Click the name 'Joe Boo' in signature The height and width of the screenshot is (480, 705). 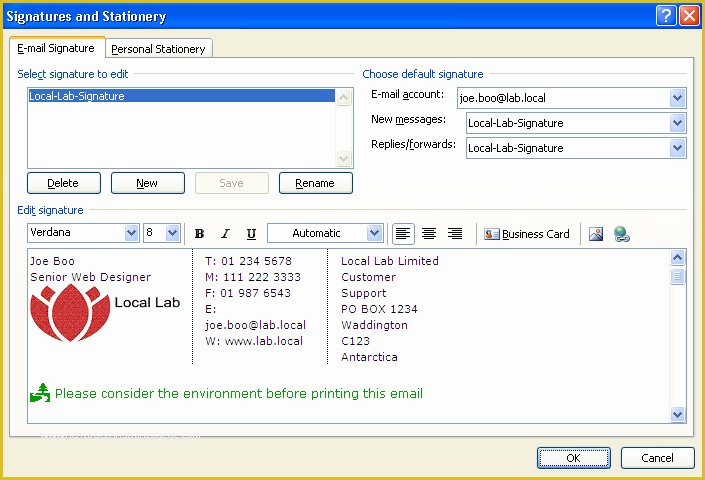pos(52,261)
